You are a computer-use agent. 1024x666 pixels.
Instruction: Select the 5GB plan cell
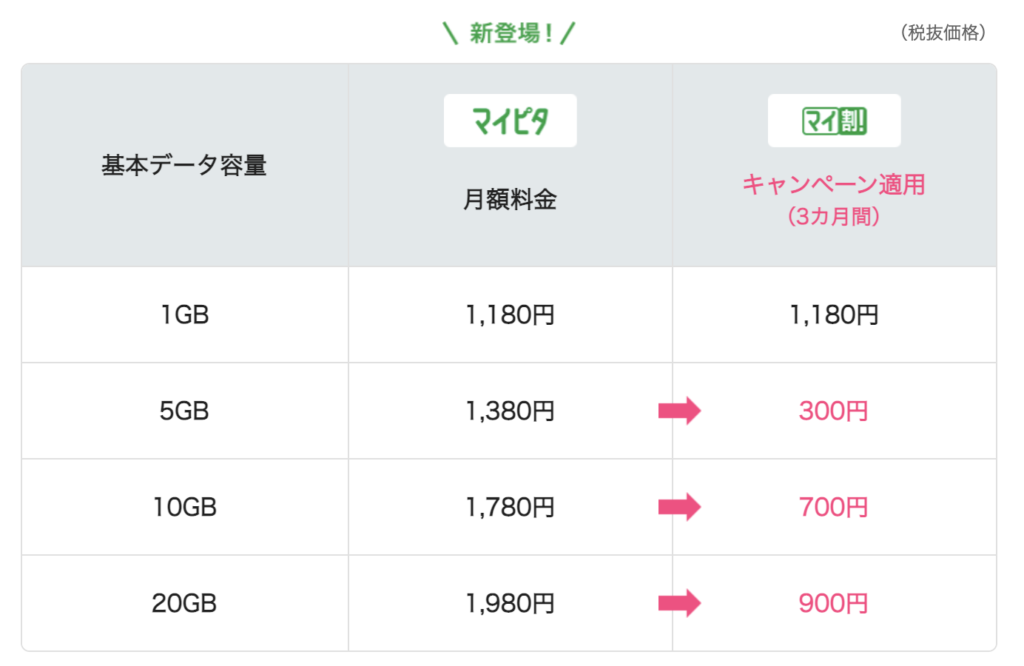coord(185,411)
